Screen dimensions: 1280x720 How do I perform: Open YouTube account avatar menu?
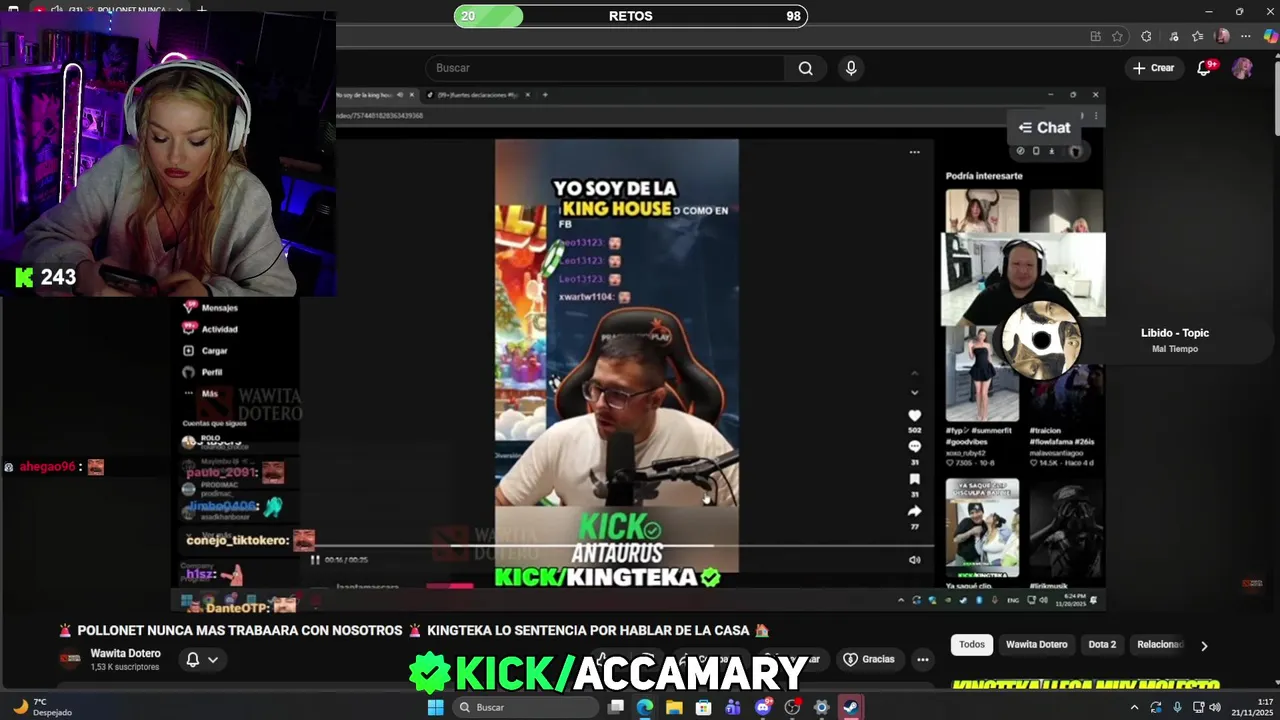[x=1242, y=68]
